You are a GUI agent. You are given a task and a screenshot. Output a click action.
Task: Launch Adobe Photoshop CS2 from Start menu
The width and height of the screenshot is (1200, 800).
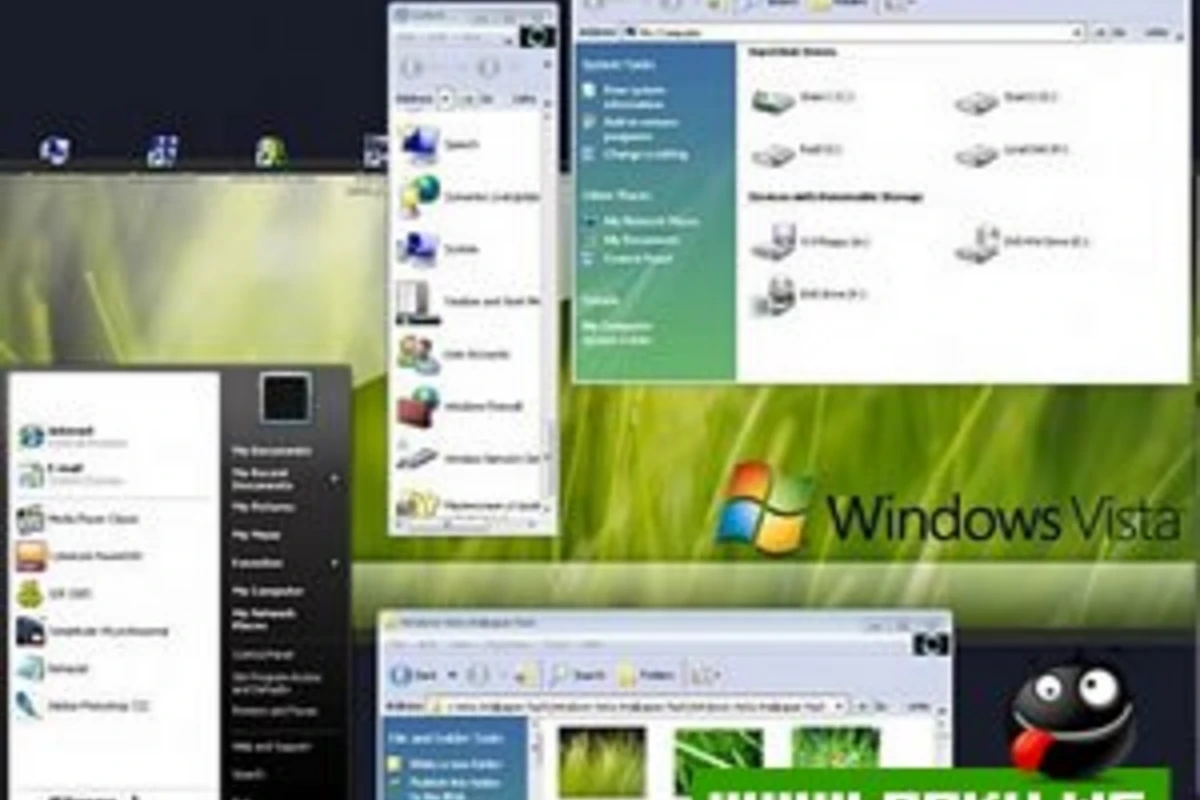point(83,706)
